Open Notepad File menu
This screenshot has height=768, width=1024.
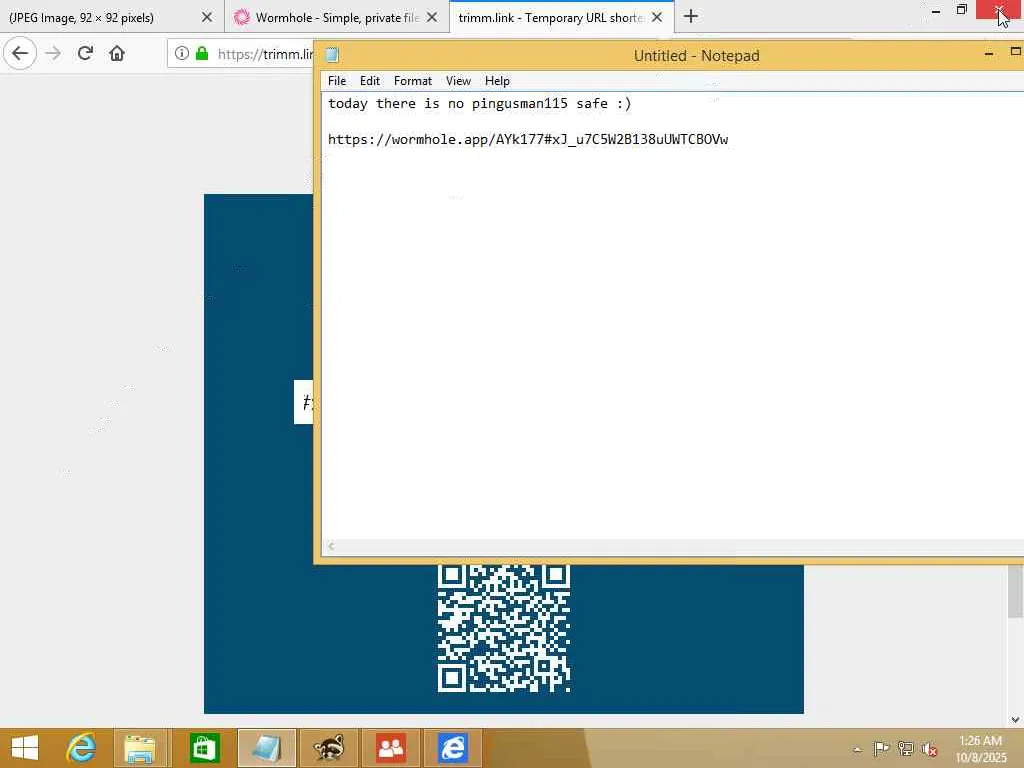click(337, 81)
